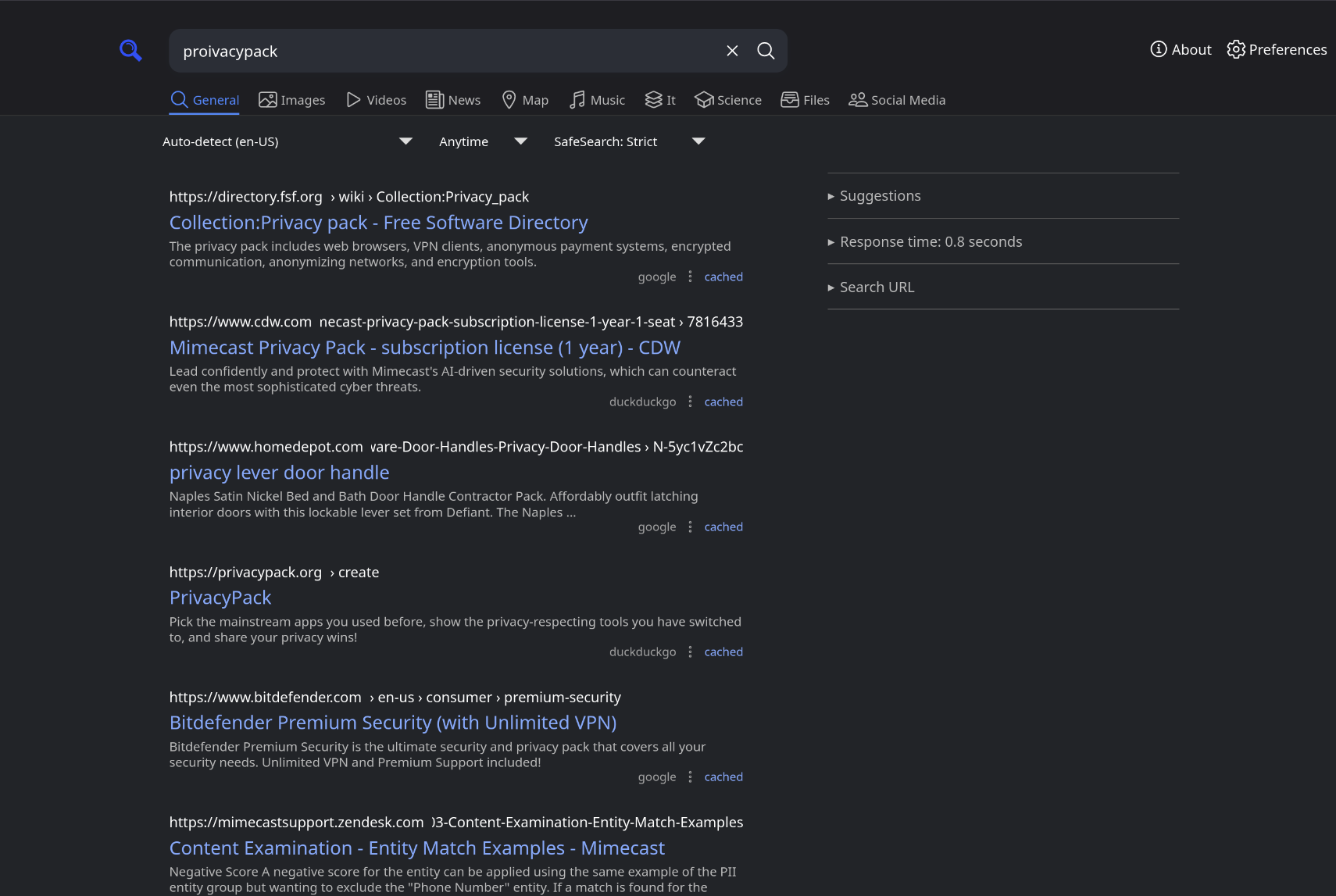The height and width of the screenshot is (896, 1336).
Task: Click the mimecastsupport.zendesk.com result URL
Action: [456, 823]
